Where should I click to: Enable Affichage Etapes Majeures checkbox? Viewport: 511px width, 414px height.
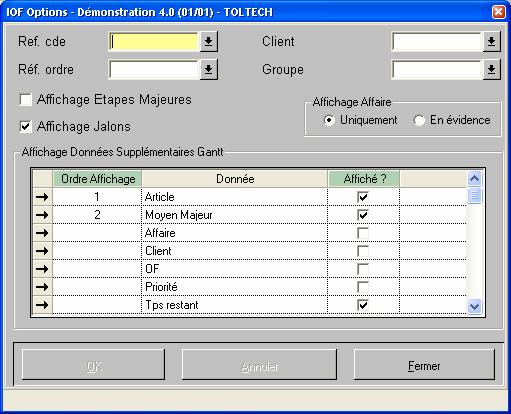point(26,100)
